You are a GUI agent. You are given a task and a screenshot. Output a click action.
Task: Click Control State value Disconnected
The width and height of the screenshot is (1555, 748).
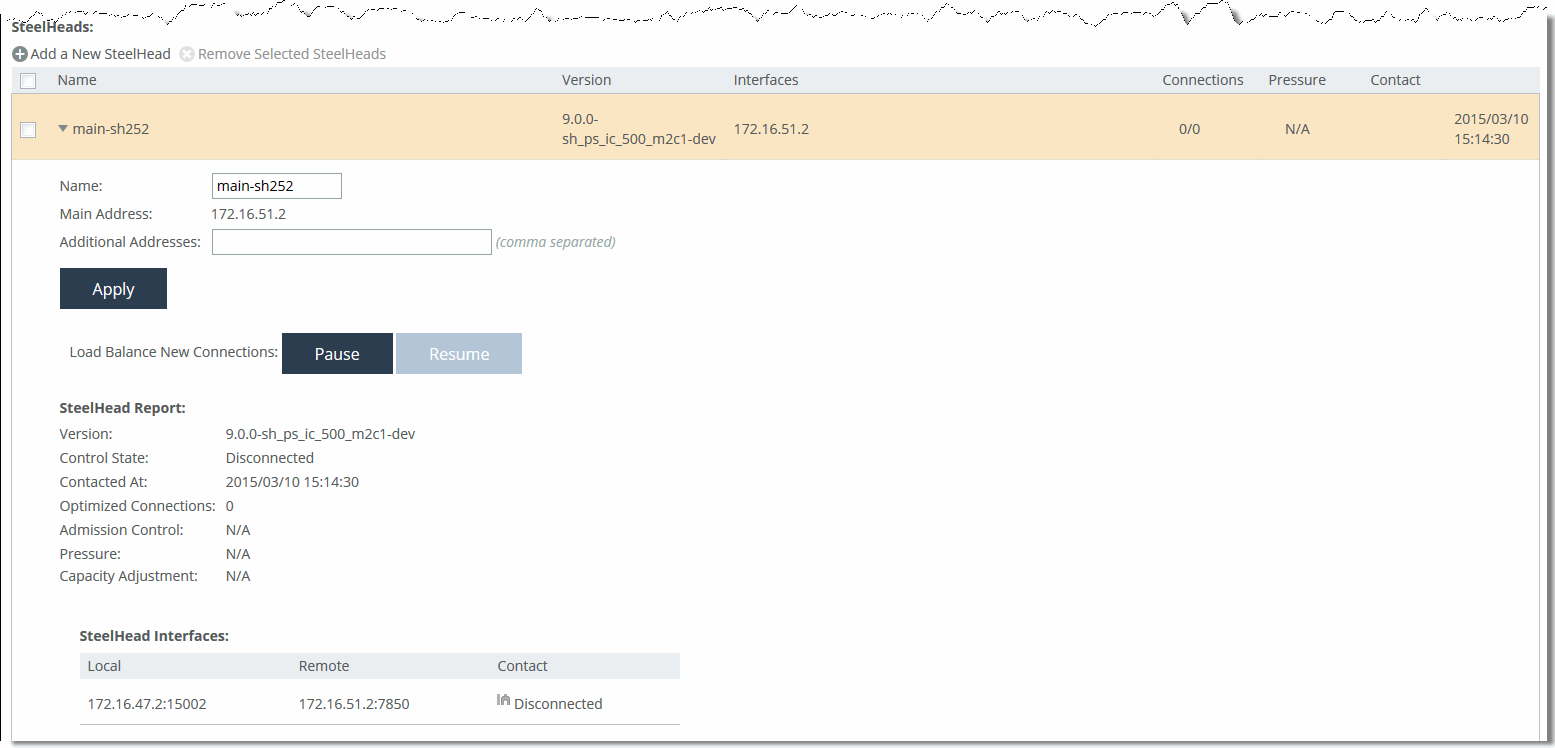coord(270,458)
